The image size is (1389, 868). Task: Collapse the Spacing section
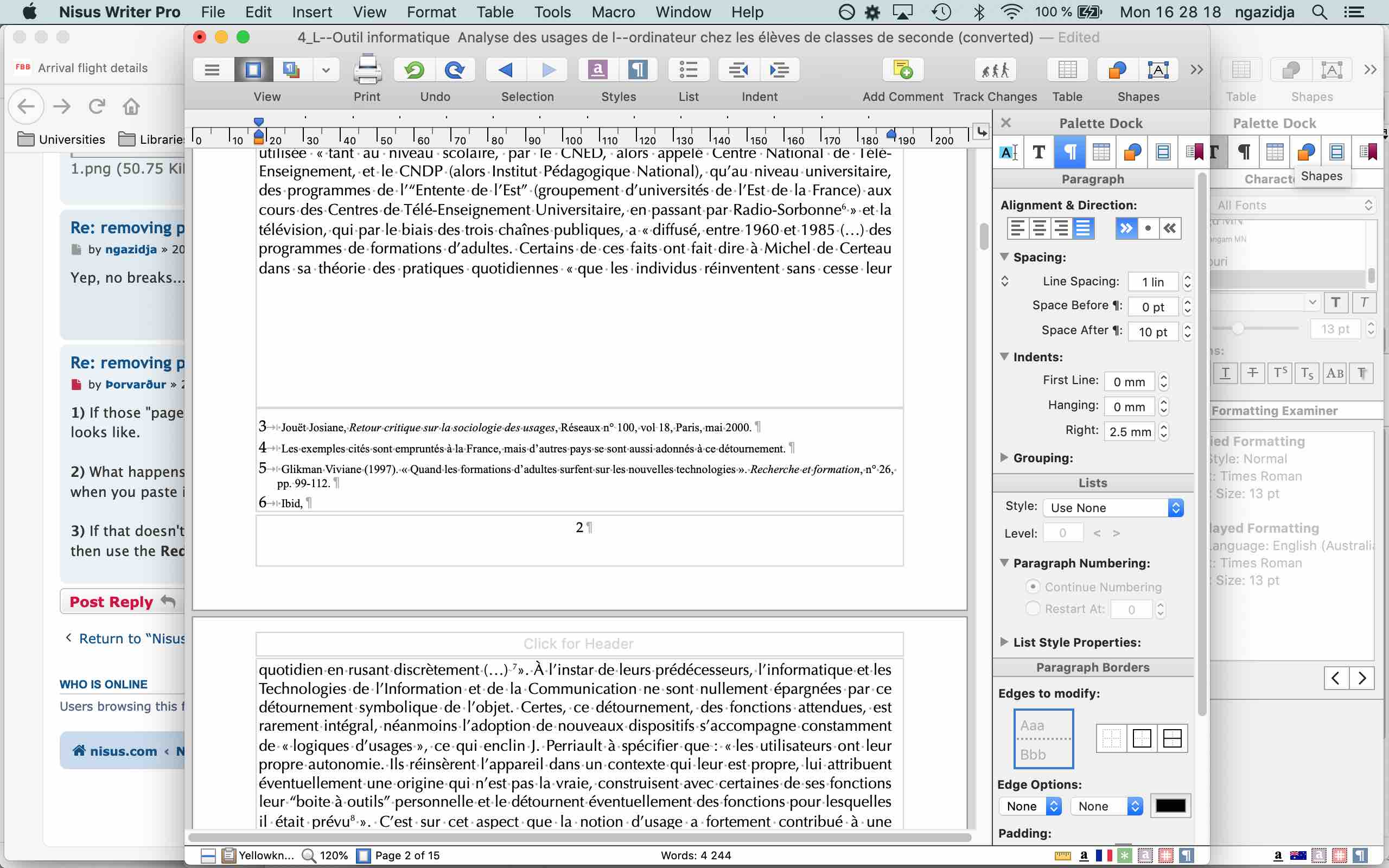(x=1004, y=257)
